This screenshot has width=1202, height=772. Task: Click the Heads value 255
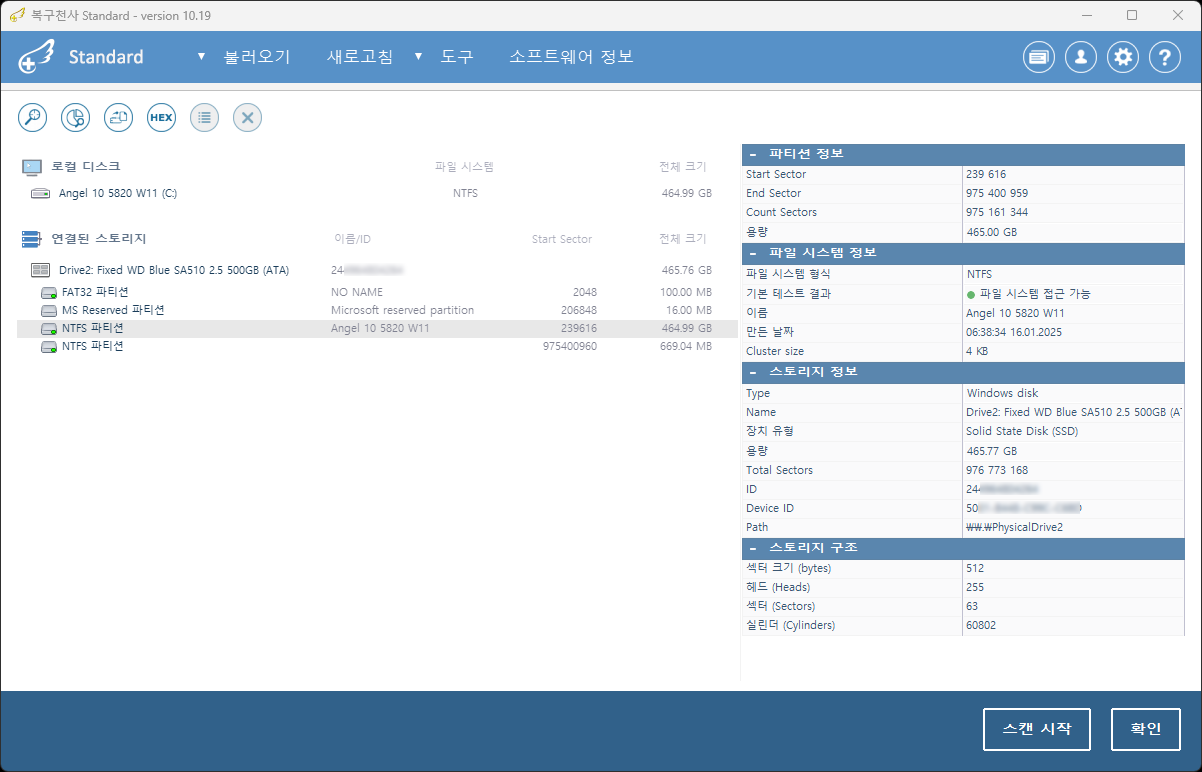pos(975,587)
